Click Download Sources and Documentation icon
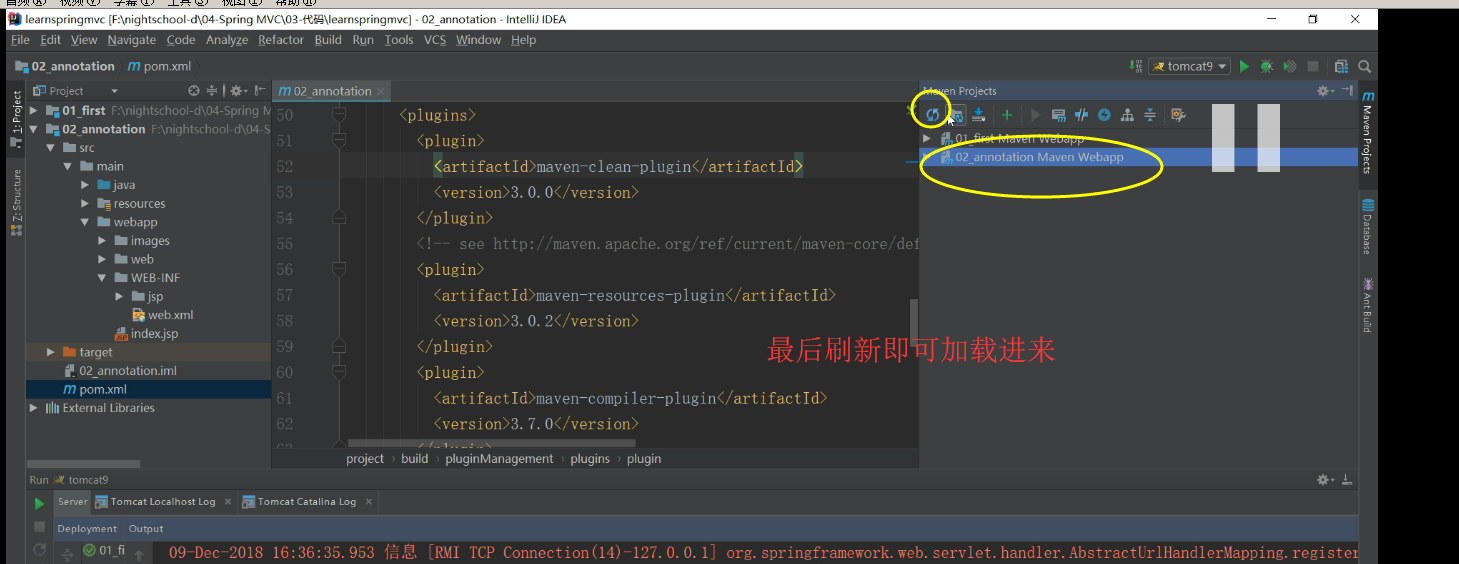1459x564 pixels. point(980,115)
